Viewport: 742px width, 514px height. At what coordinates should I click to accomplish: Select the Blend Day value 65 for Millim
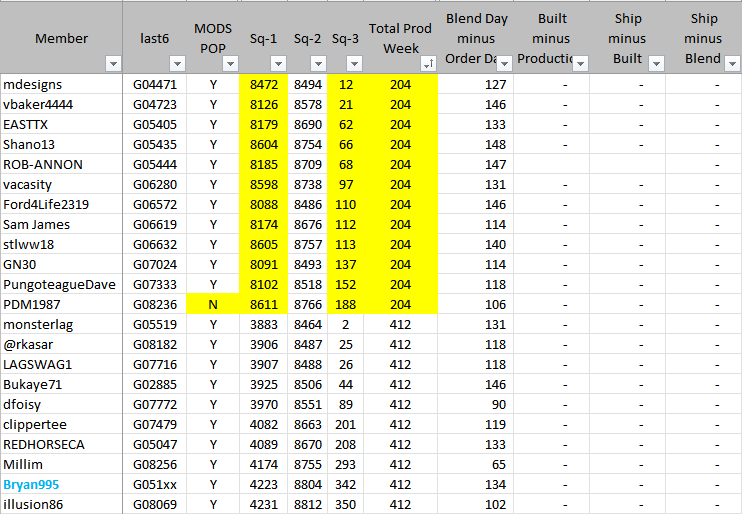[x=476, y=465]
